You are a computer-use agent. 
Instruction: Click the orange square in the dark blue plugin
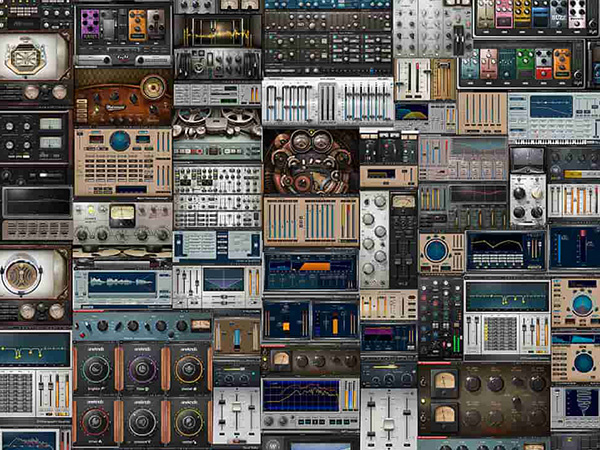pos(287,326)
